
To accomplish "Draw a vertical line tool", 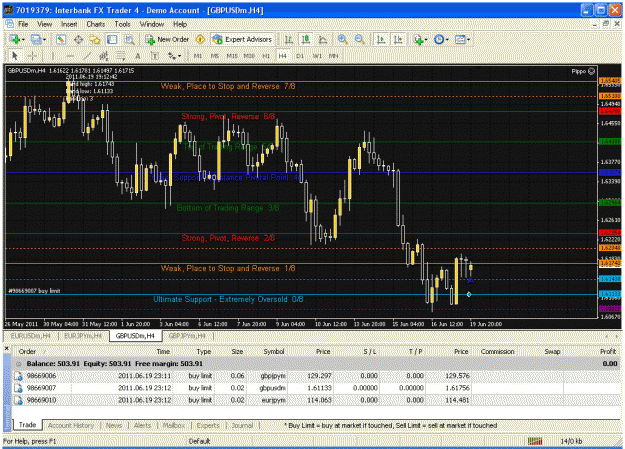I will (x=53, y=56).
